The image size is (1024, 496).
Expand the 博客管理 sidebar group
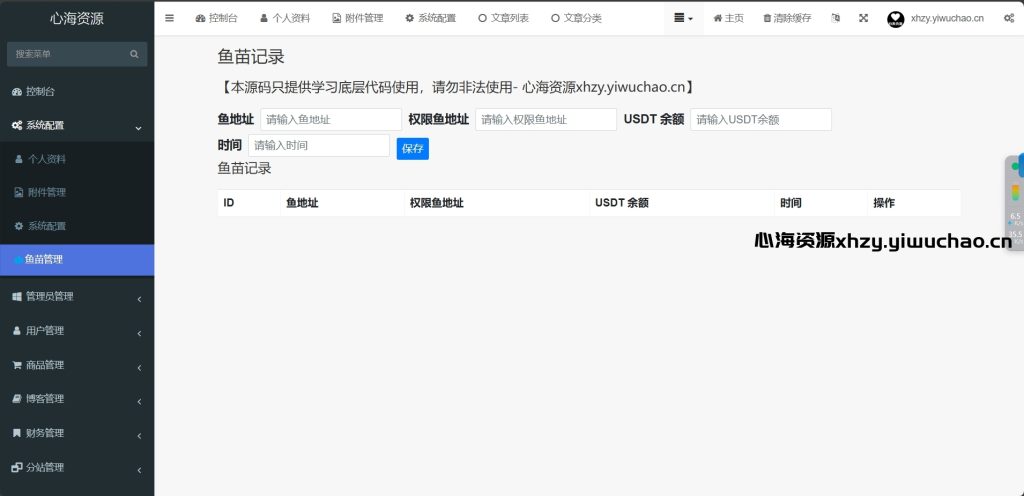[x=77, y=399]
